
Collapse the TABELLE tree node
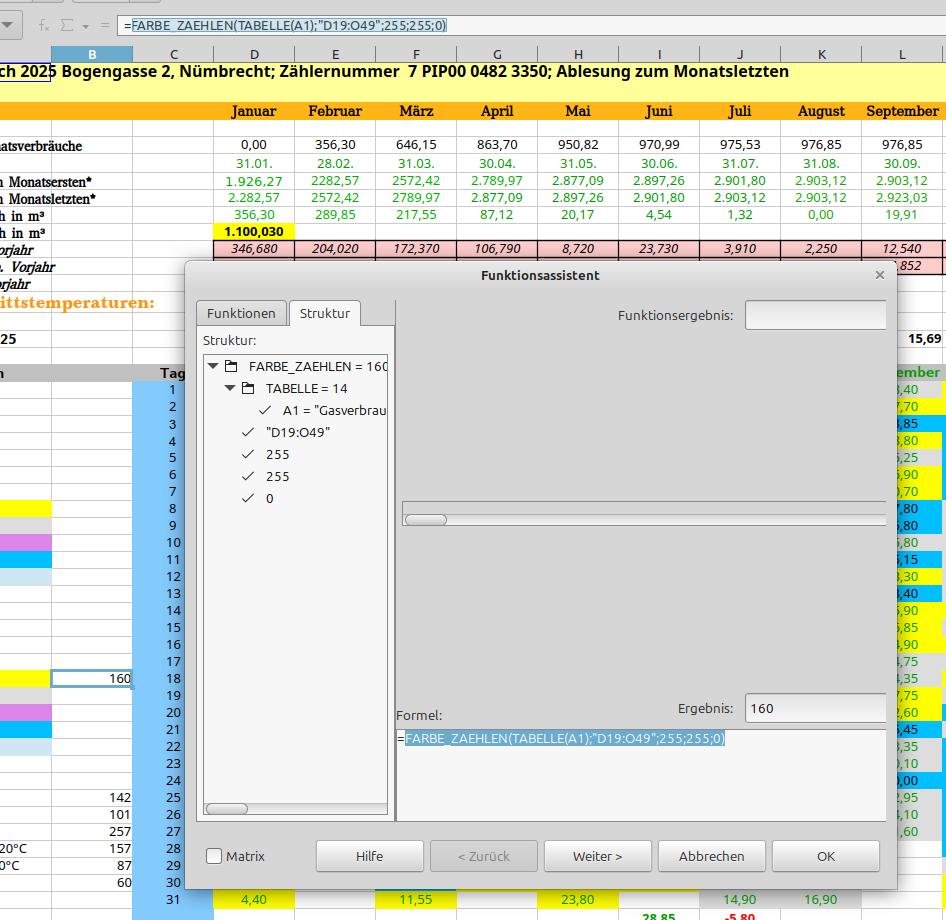(230, 389)
